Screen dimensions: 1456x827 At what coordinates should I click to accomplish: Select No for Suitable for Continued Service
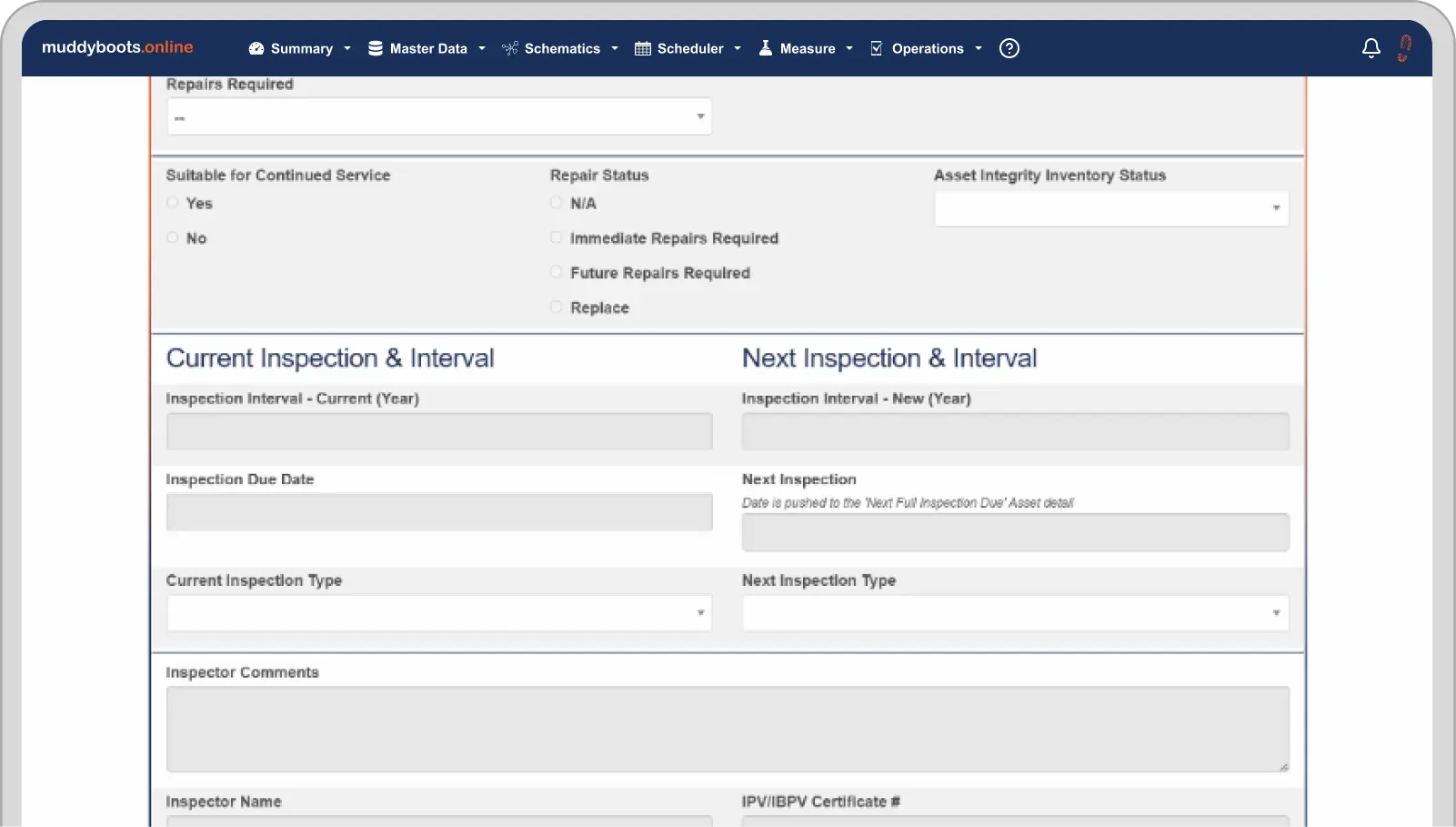pyautogui.click(x=173, y=237)
